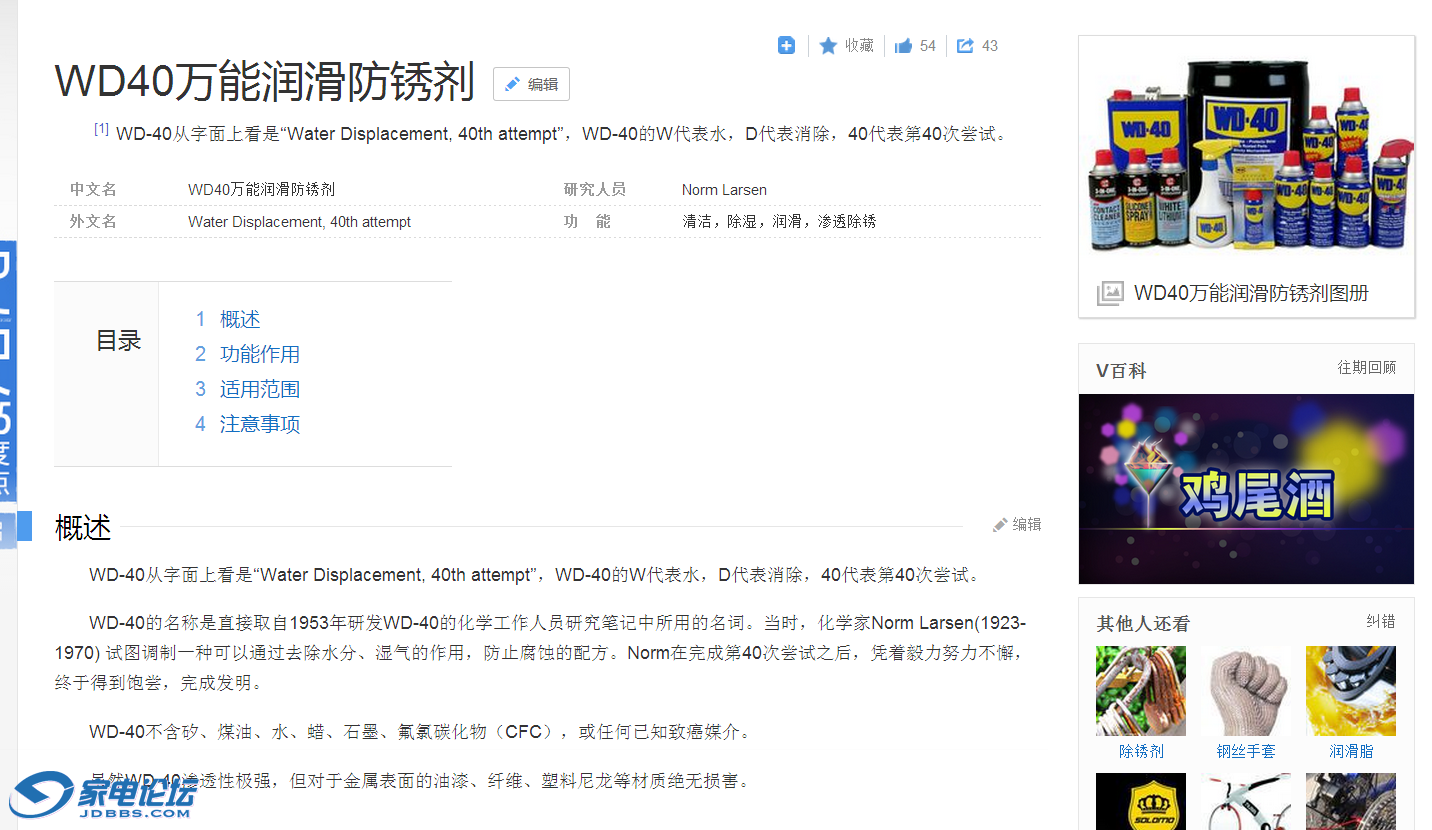Image resolution: width=1432 pixels, height=830 pixels.
Task: Click the 家电论坛 JDBBS logo
Action: click(x=100, y=797)
